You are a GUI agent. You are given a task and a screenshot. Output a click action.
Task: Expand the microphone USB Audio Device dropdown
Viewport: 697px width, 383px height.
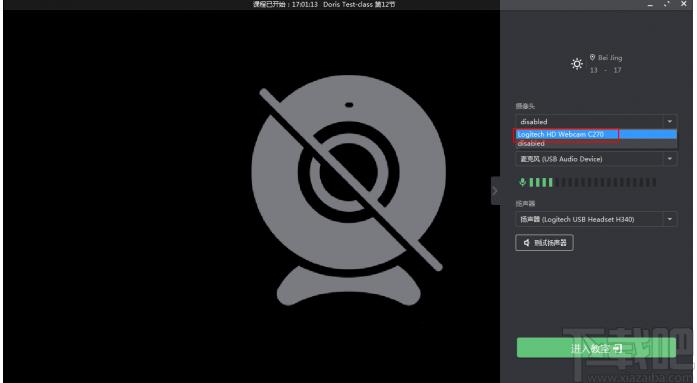coord(669,159)
